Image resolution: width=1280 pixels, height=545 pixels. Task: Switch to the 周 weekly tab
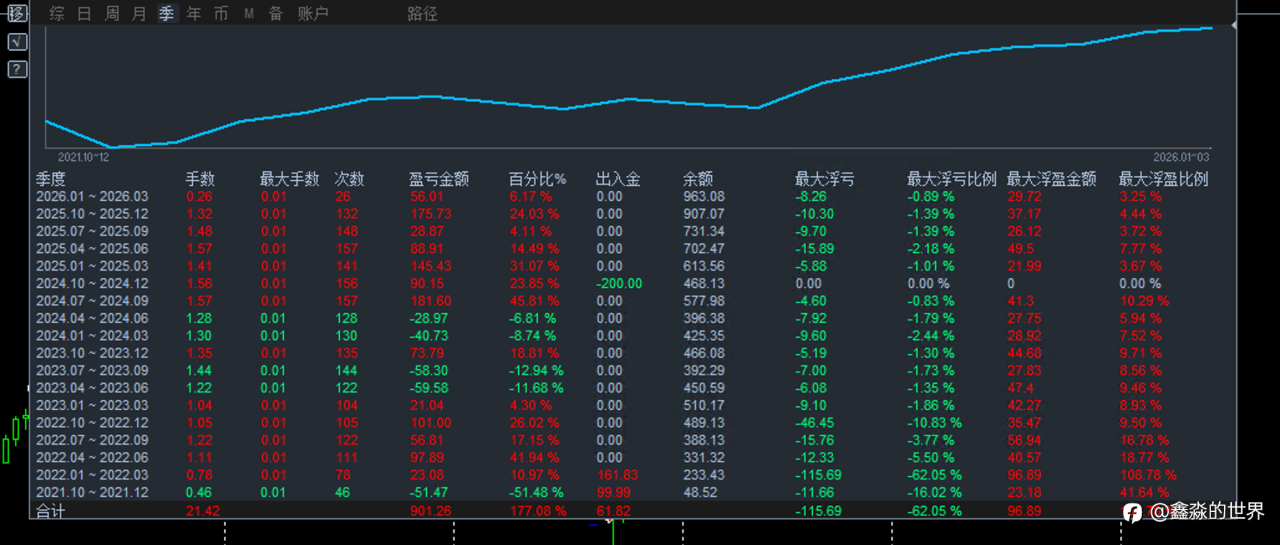click(x=112, y=14)
